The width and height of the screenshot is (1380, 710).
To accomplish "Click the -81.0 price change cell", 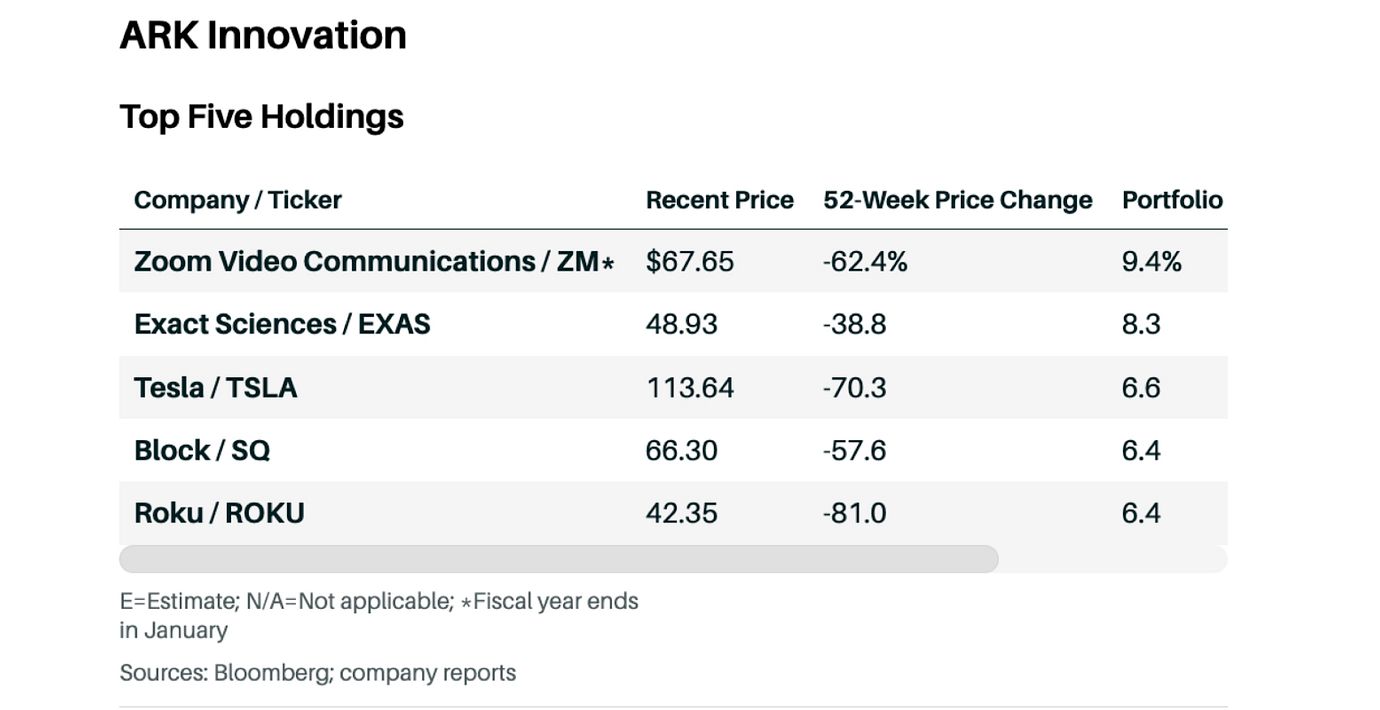I will 854,514.
